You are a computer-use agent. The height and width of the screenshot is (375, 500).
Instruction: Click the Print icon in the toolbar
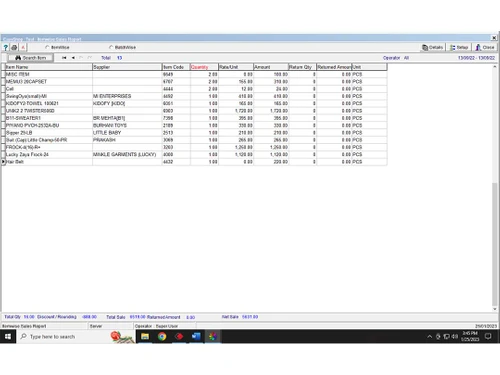click(14, 48)
